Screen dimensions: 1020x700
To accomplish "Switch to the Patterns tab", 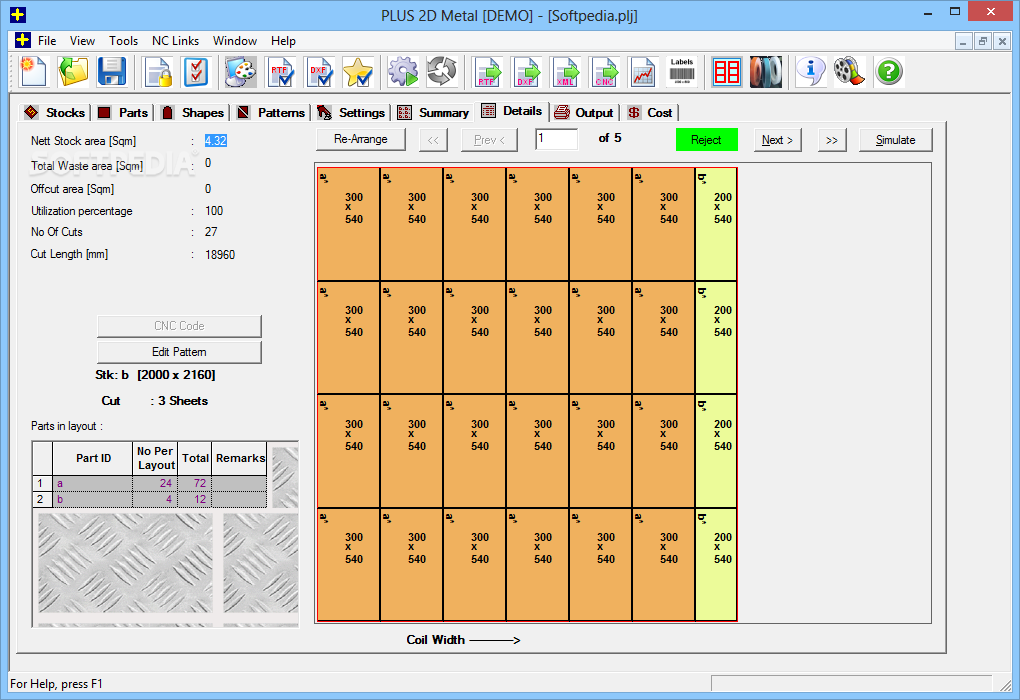I will pos(271,113).
